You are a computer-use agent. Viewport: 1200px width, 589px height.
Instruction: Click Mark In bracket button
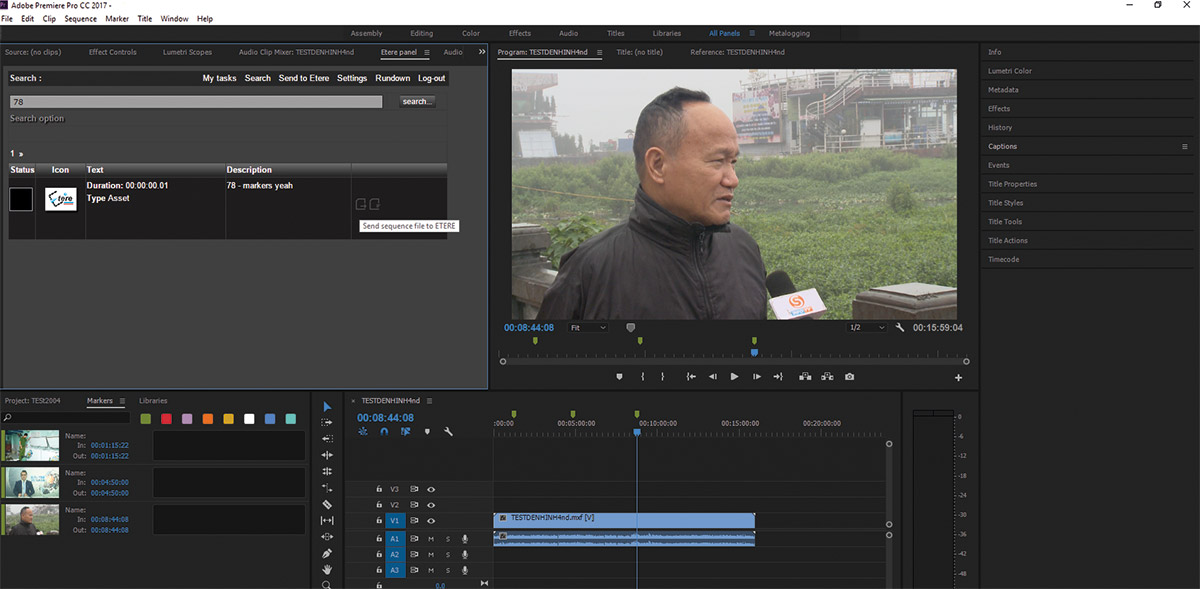642,377
